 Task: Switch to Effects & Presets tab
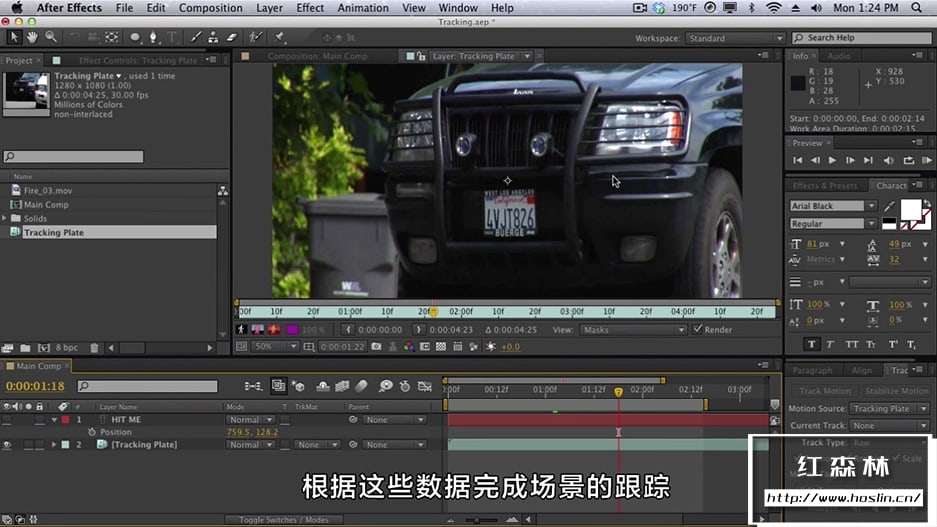tap(825, 186)
